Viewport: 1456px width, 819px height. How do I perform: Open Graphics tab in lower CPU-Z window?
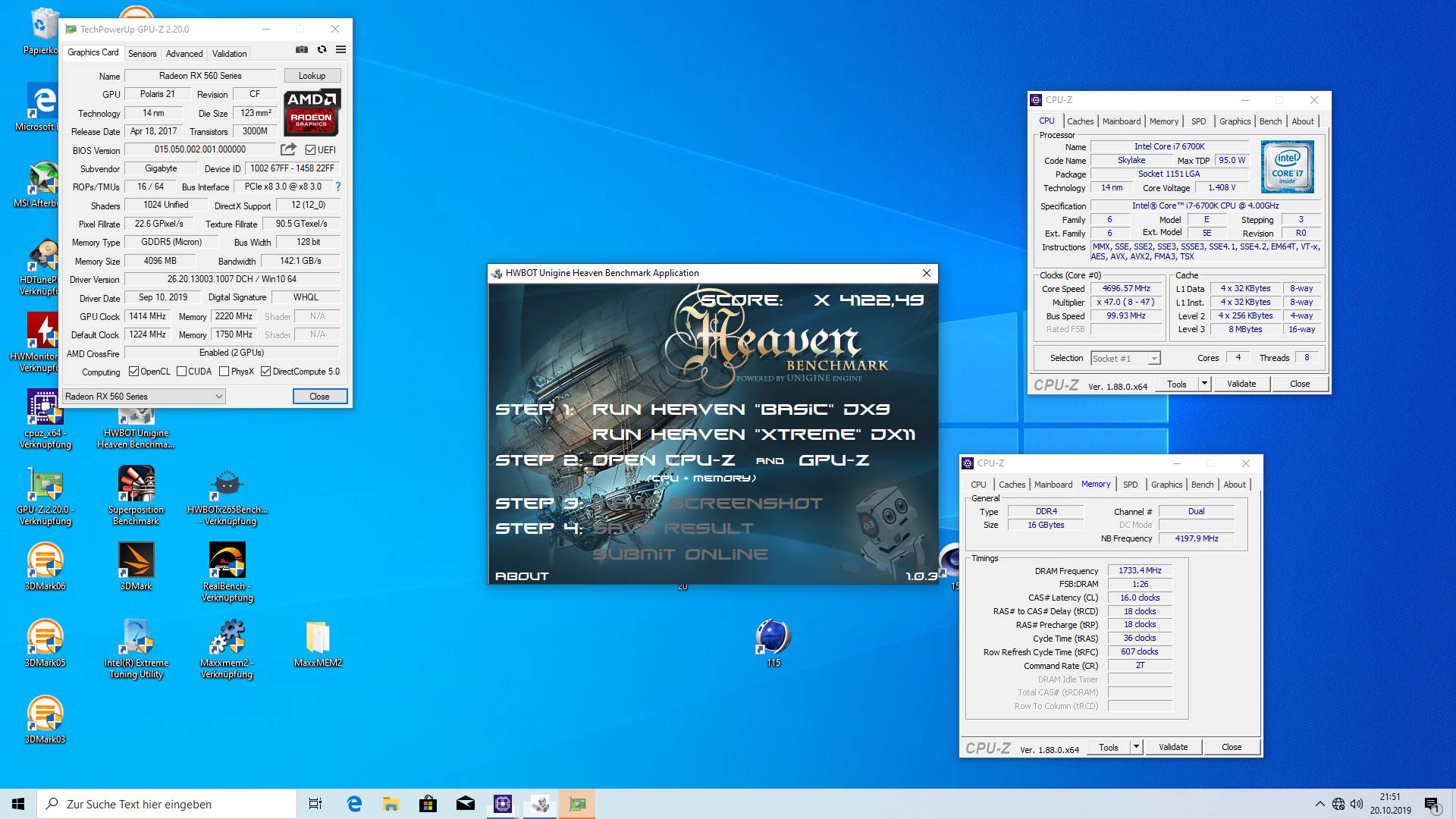[1166, 485]
